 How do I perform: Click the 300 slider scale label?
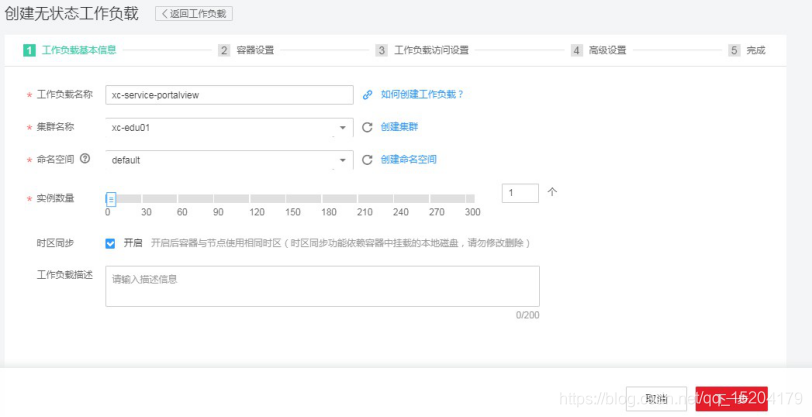(x=472, y=212)
